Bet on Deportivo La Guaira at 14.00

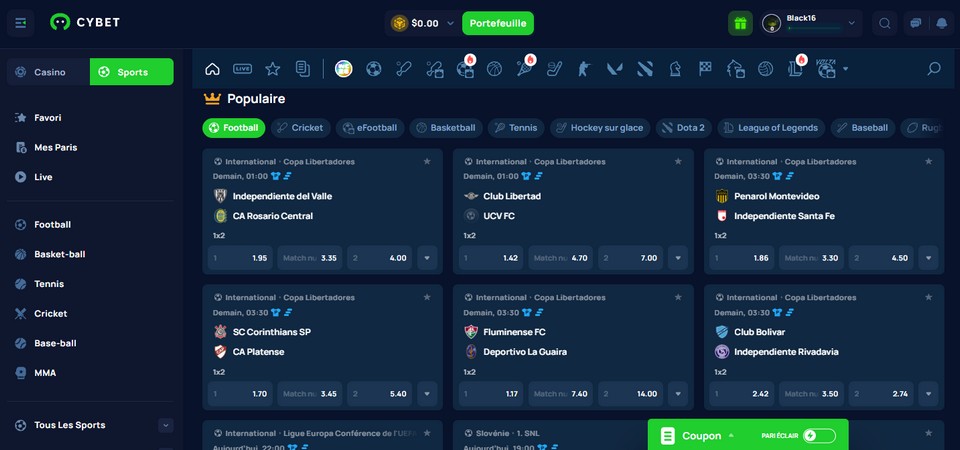click(631, 394)
